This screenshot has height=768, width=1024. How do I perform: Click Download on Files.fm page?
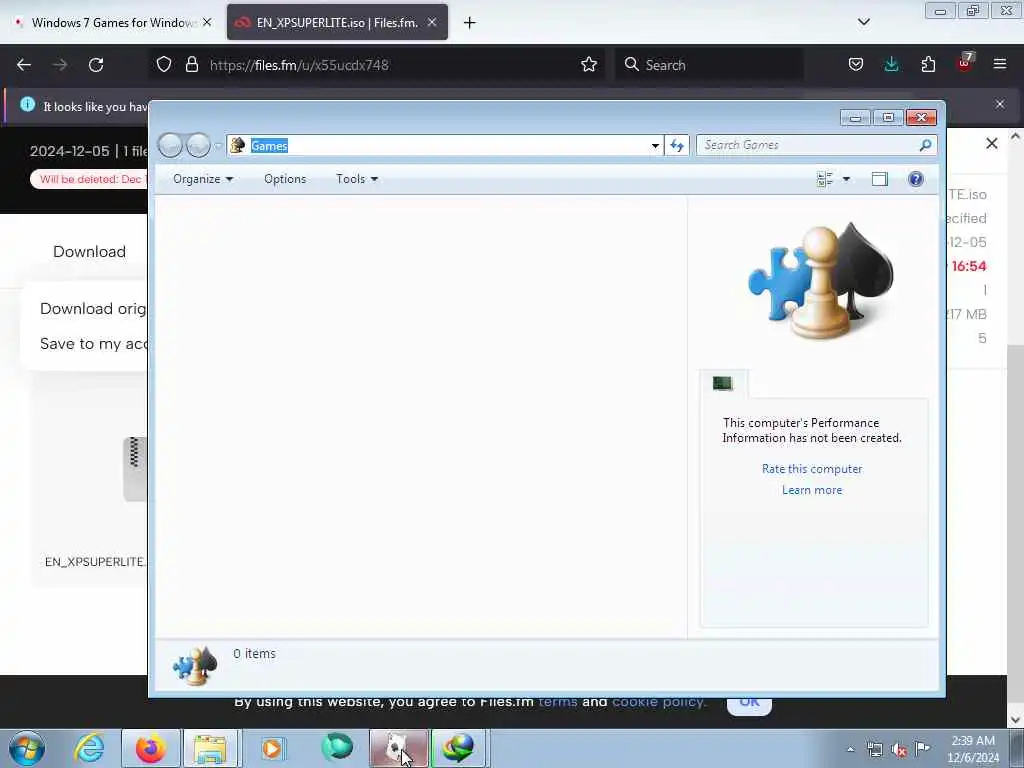coord(89,251)
